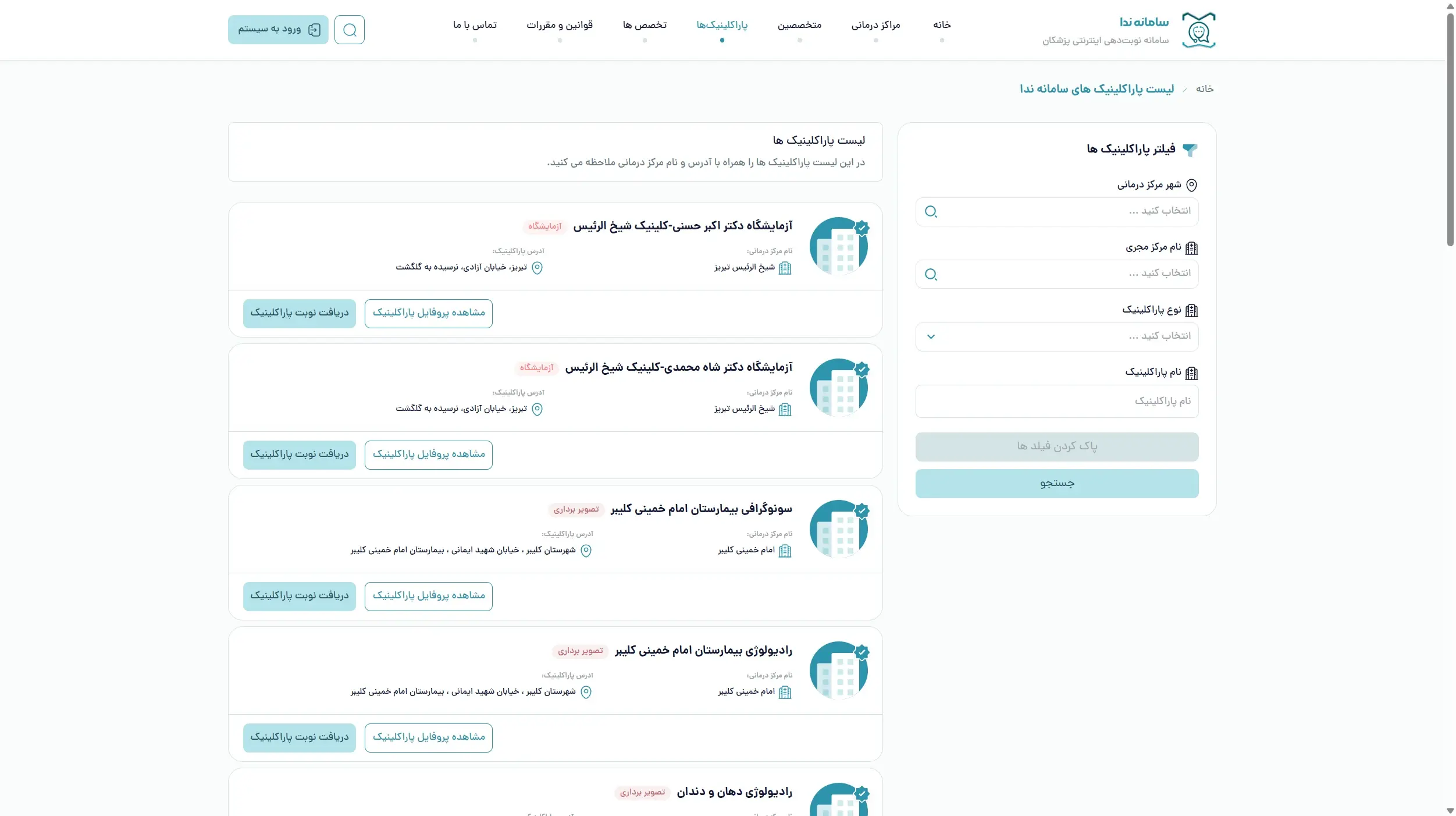Screen dimensions: 1456x816
Task: Click verified badge on دکتر اکبر حسنی avatar
Action: pos(862,228)
